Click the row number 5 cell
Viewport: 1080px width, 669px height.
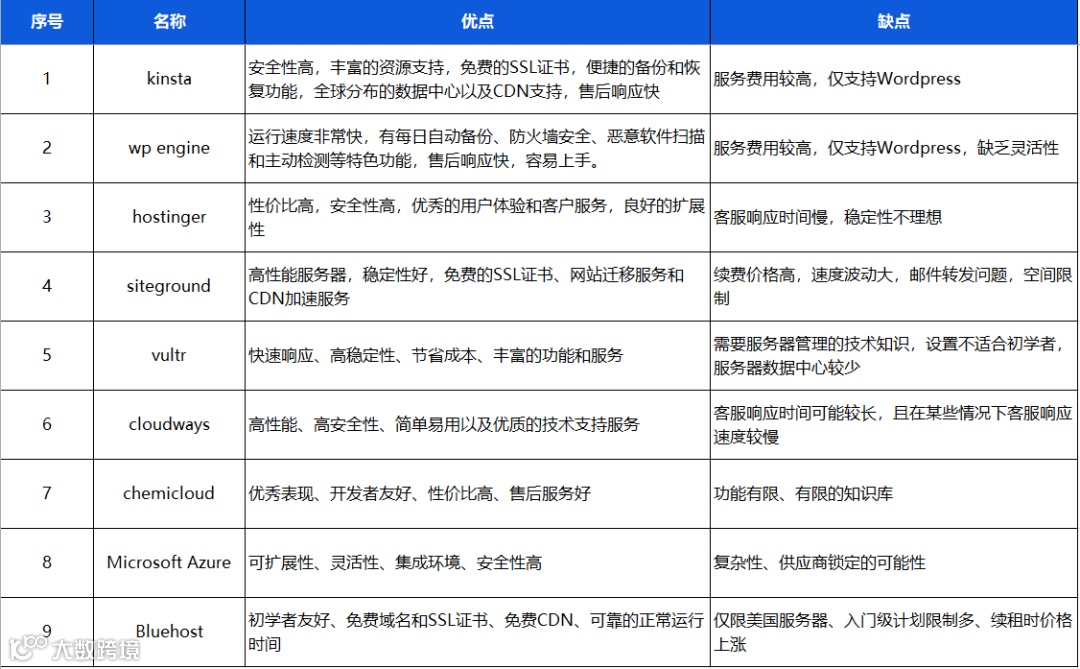tap(46, 355)
